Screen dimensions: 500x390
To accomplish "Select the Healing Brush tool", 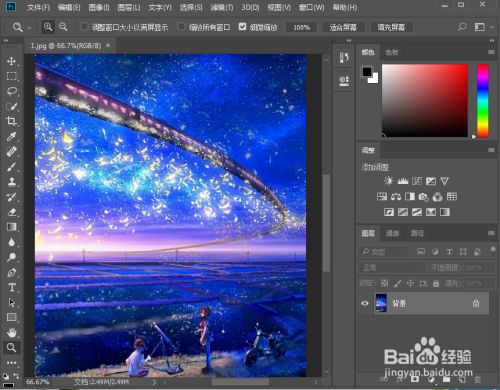I will [x=12, y=152].
